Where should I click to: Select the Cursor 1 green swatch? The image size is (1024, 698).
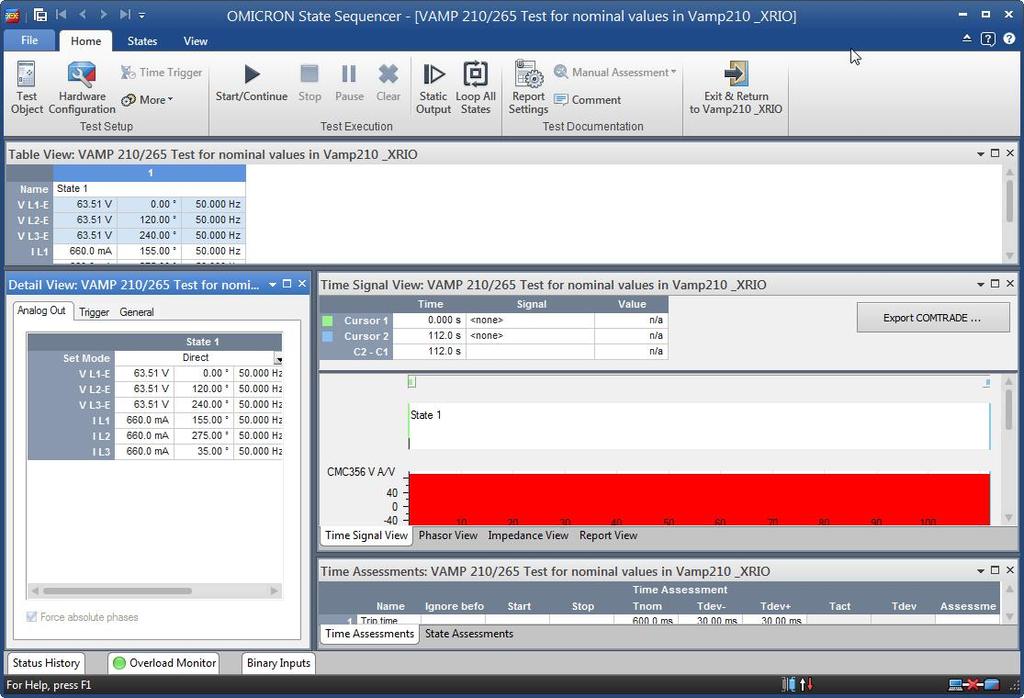[328, 321]
